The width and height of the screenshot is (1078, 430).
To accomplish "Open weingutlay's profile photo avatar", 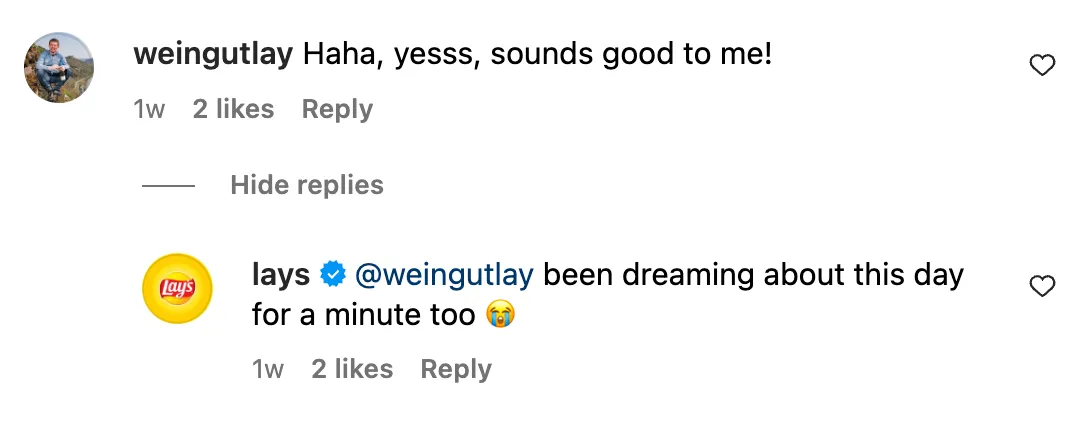I will pos(59,66).
